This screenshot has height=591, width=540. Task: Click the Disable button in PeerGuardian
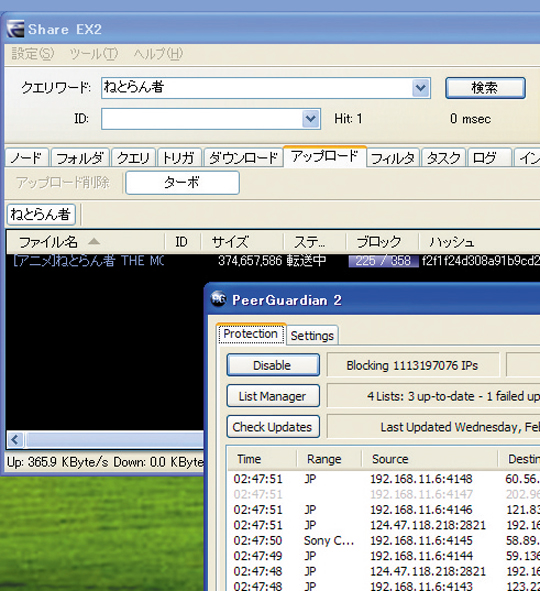pyautogui.click(x=273, y=365)
